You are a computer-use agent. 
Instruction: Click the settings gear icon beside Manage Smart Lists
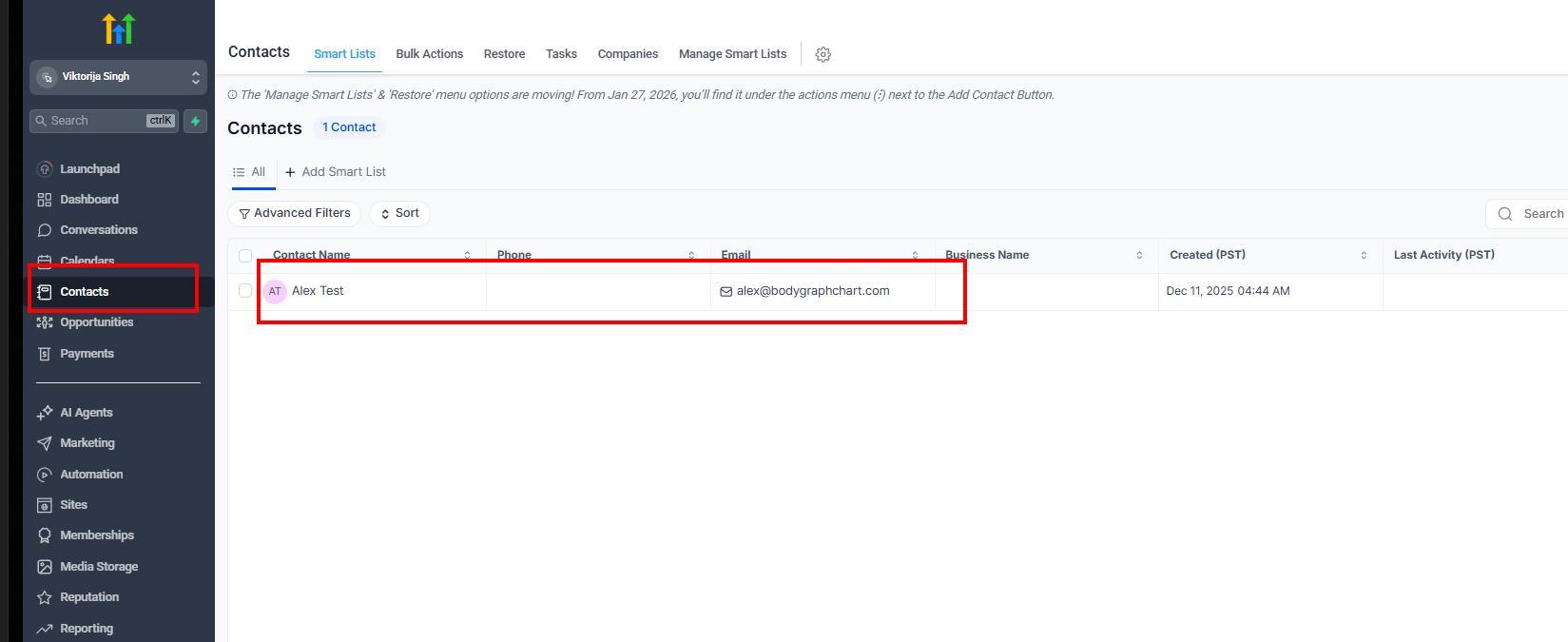tap(823, 55)
